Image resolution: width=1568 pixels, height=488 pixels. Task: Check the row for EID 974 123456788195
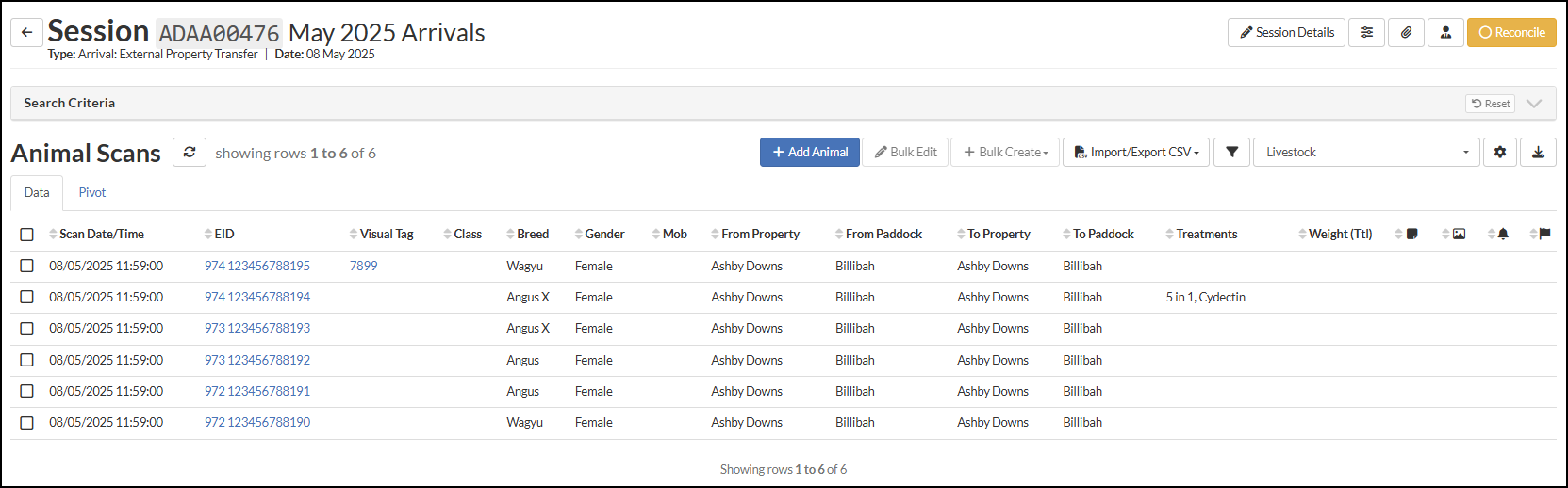27,267
